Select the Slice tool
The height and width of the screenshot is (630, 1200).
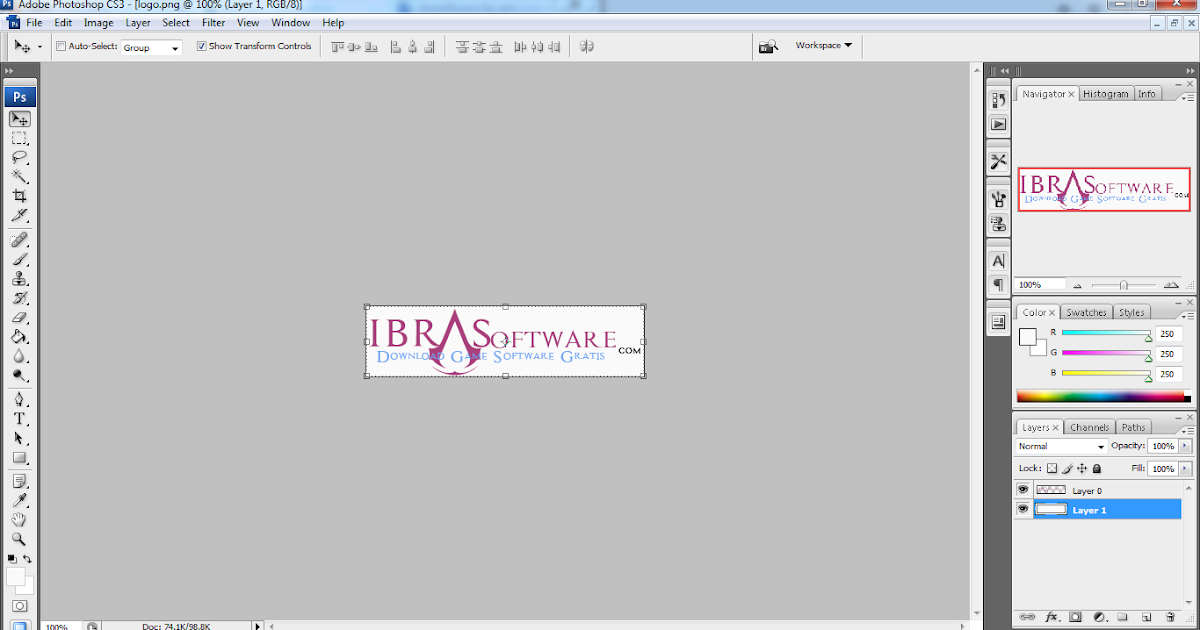coord(20,215)
